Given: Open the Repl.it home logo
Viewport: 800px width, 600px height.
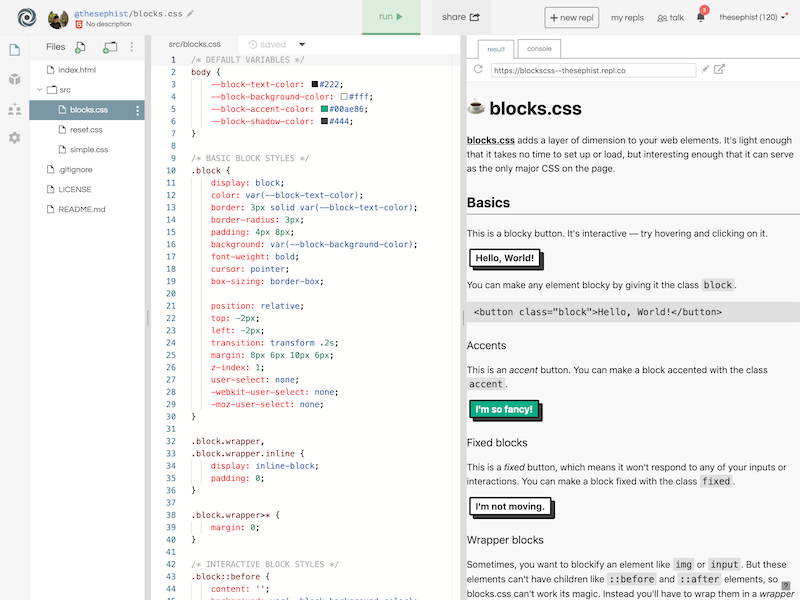Looking at the screenshot, I should (x=27, y=17).
